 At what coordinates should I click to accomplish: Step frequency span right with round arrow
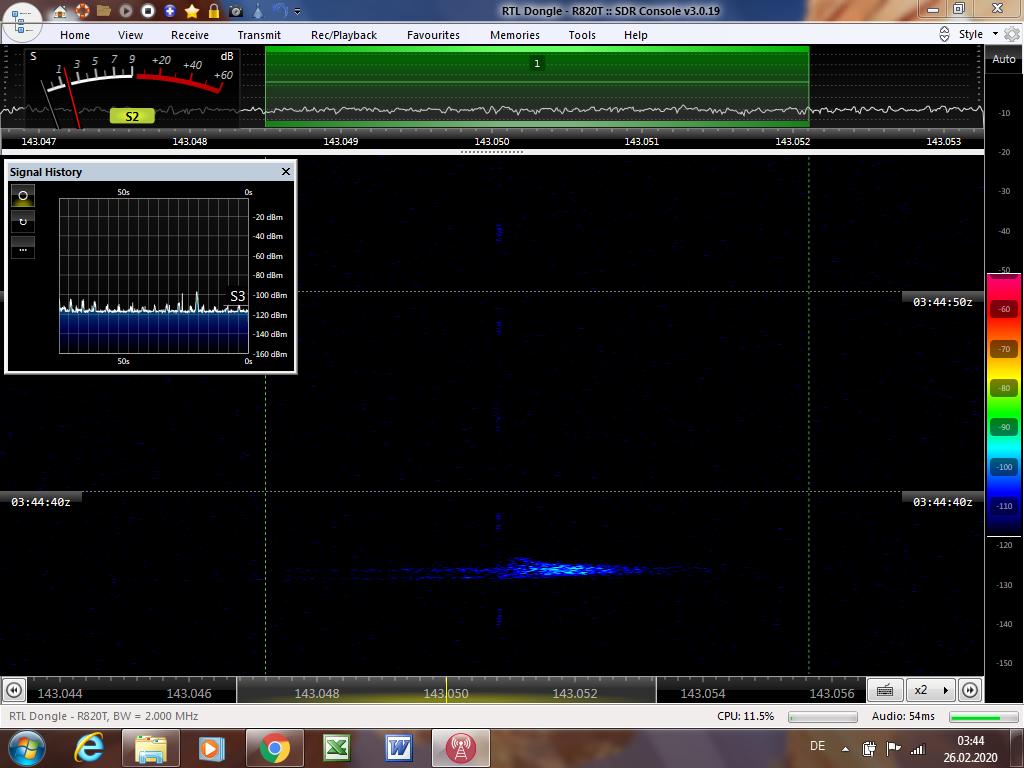coord(970,690)
